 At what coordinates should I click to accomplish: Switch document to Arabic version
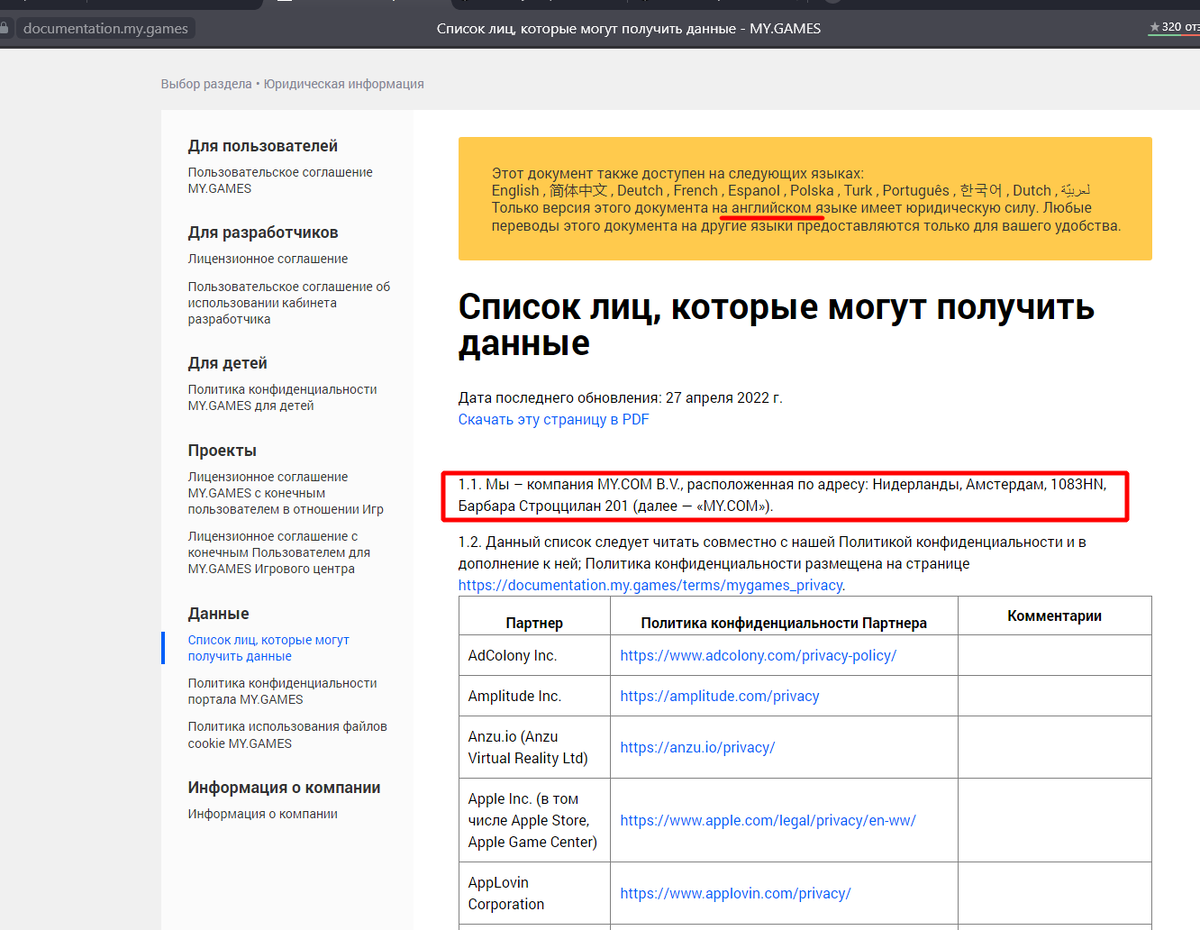pyautogui.click(x=1076, y=190)
